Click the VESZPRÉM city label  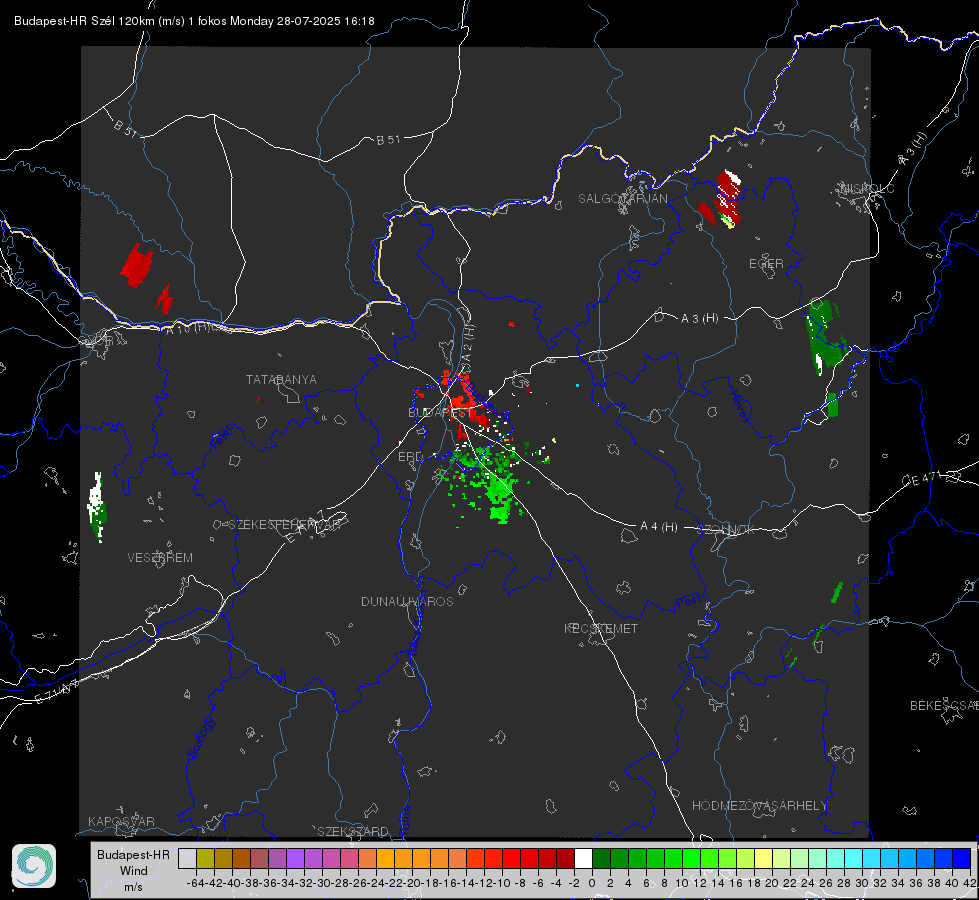coord(160,558)
